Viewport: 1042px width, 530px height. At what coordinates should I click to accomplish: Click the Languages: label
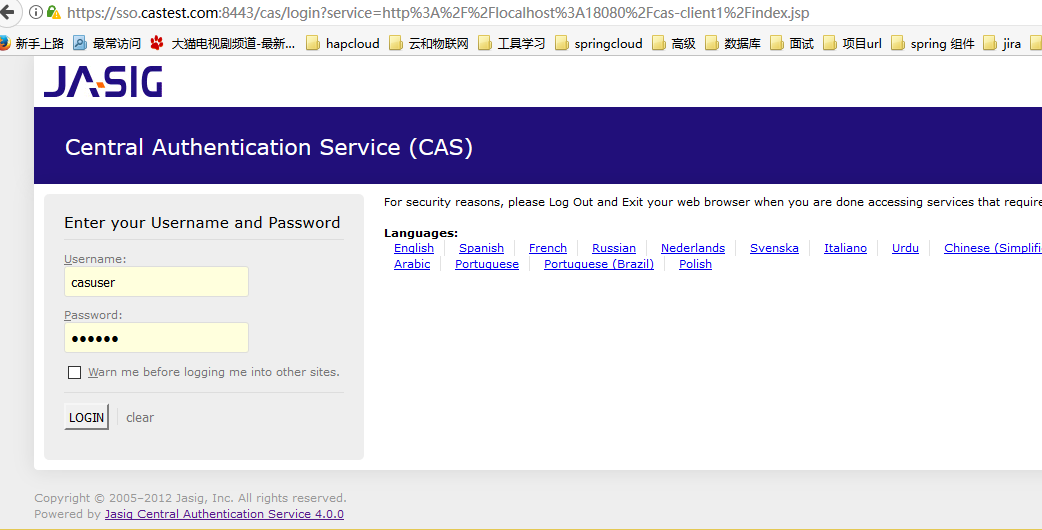click(x=421, y=233)
